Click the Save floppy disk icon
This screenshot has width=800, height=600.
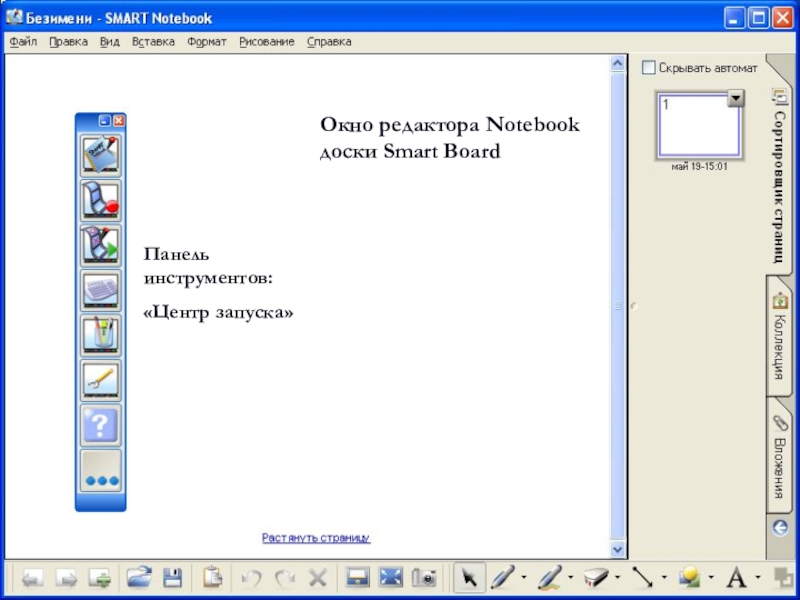coord(172,577)
